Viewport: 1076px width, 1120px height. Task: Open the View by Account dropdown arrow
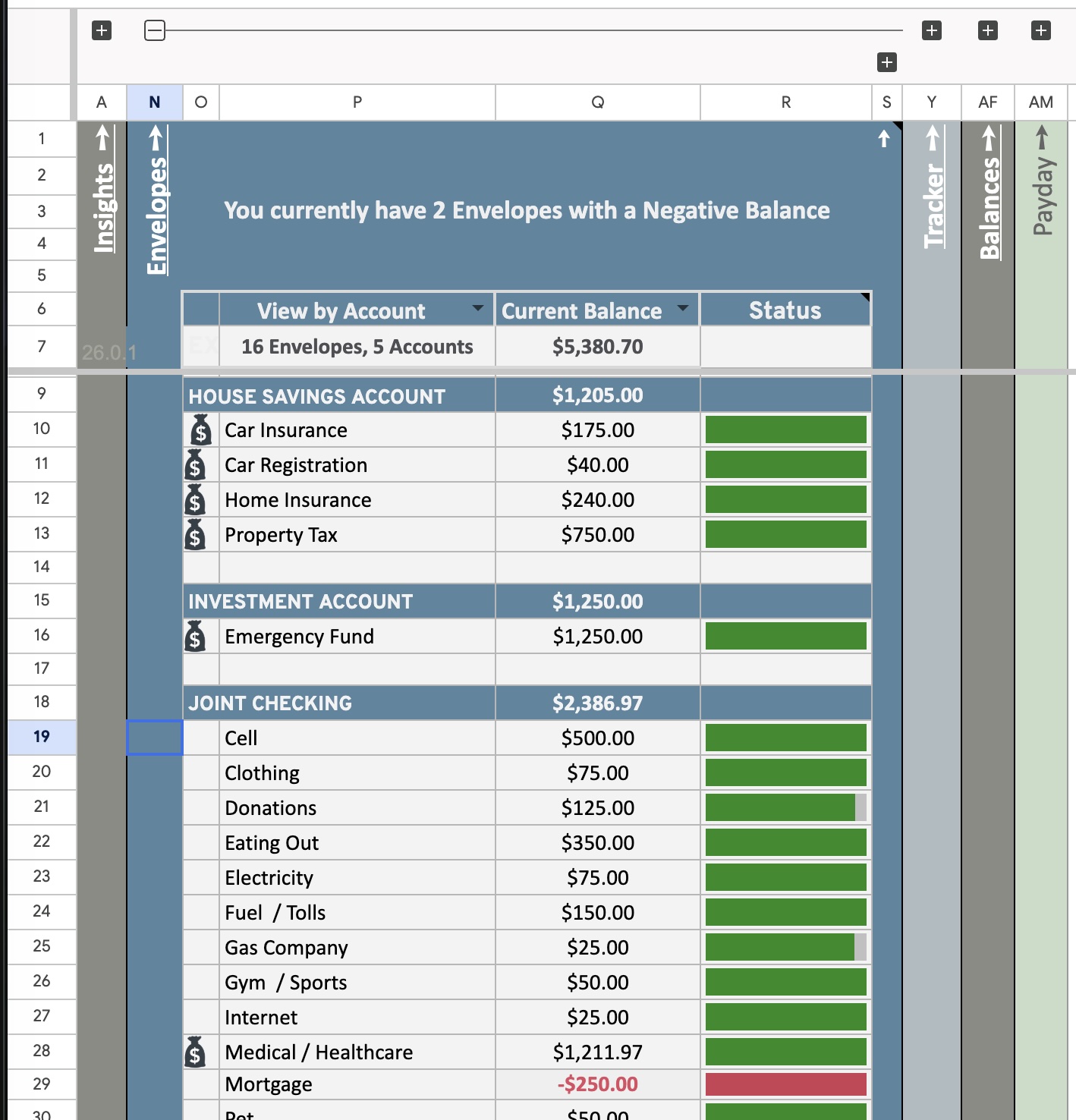pyautogui.click(x=478, y=308)
